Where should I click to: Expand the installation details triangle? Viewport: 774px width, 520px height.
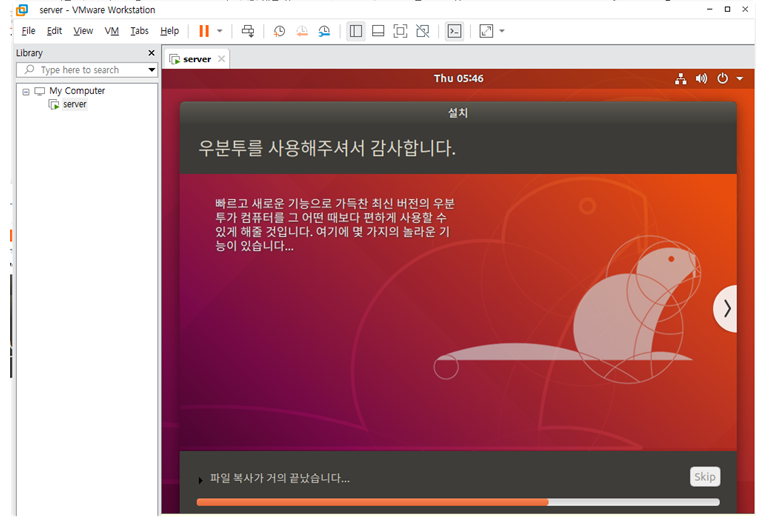200,480
